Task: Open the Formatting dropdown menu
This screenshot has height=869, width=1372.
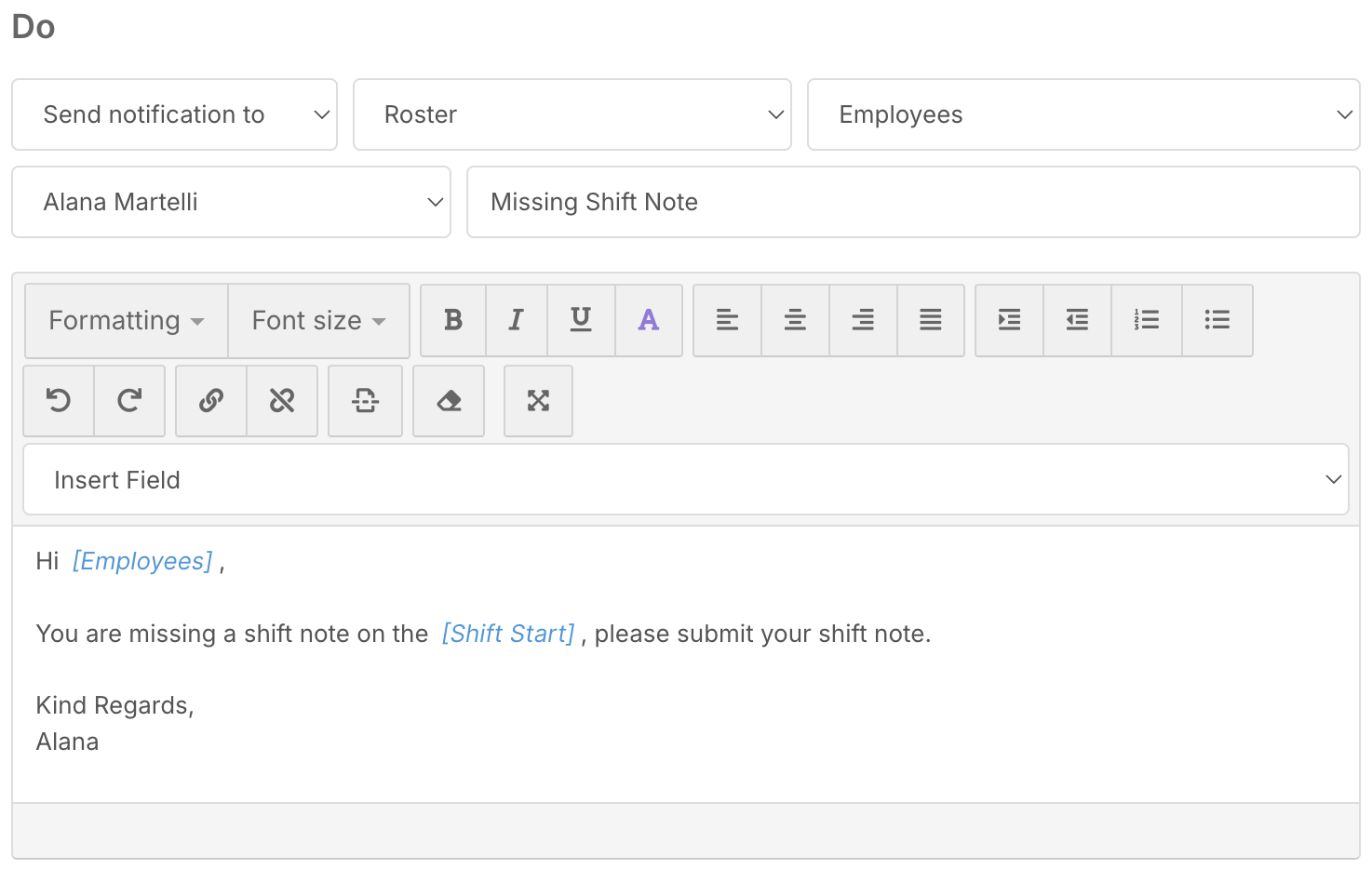Action: click(127, 321)
